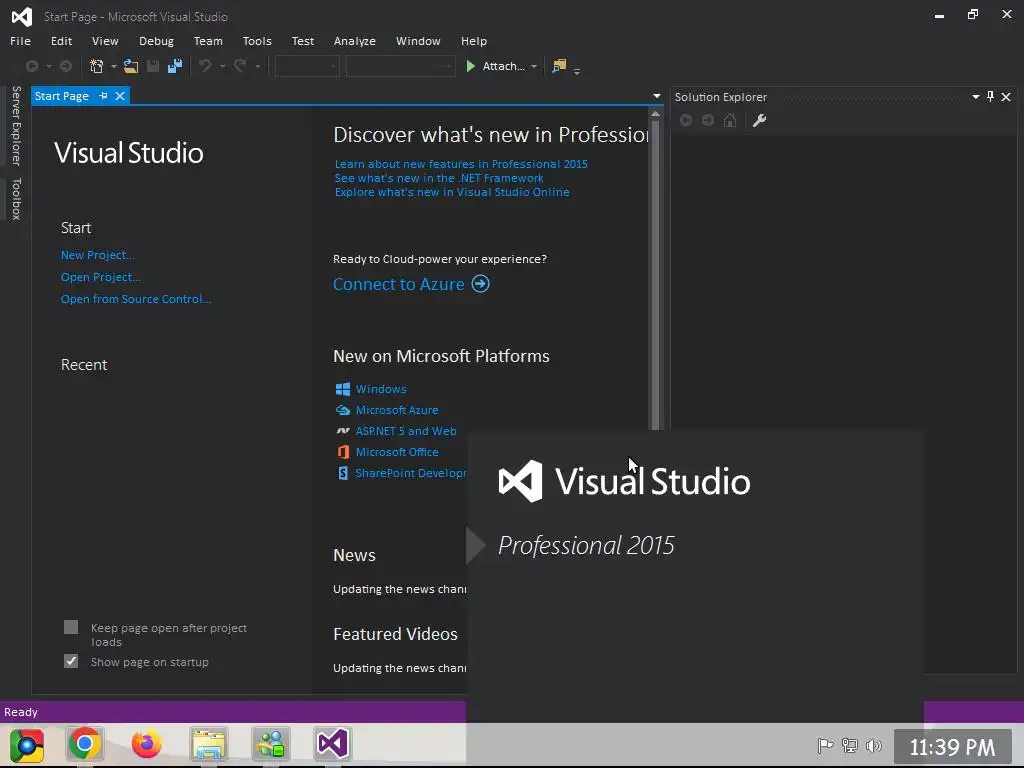
Task: Click the Windows logo icon in platforms list
Action: [x=343, y=389]
